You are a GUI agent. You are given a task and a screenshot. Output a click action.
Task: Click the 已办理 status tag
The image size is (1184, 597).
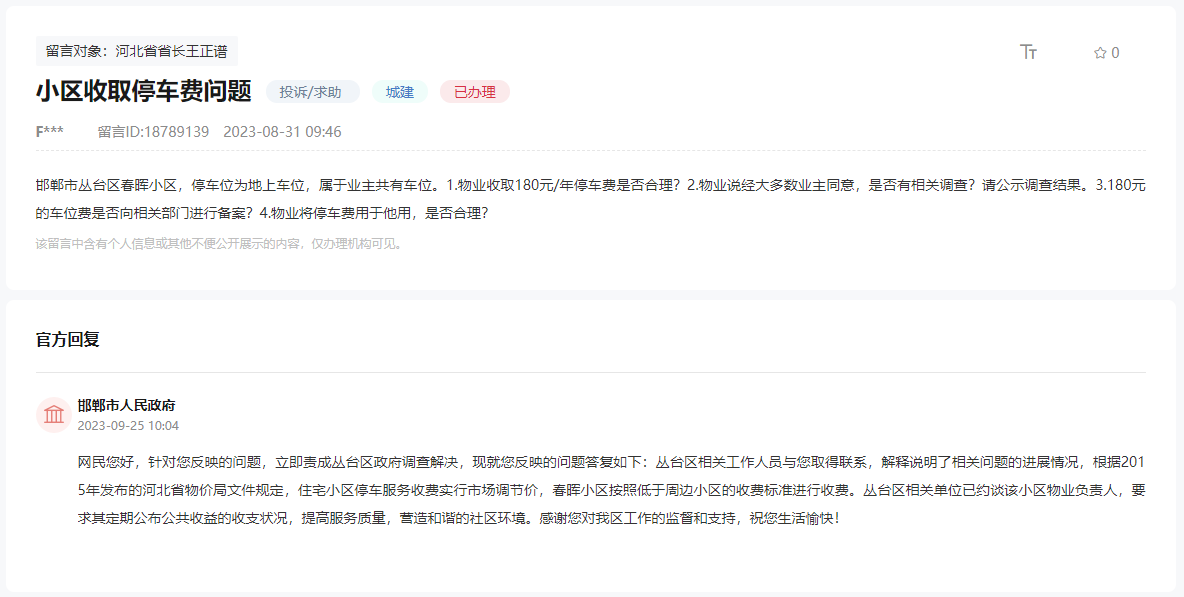tap(474, 92)
